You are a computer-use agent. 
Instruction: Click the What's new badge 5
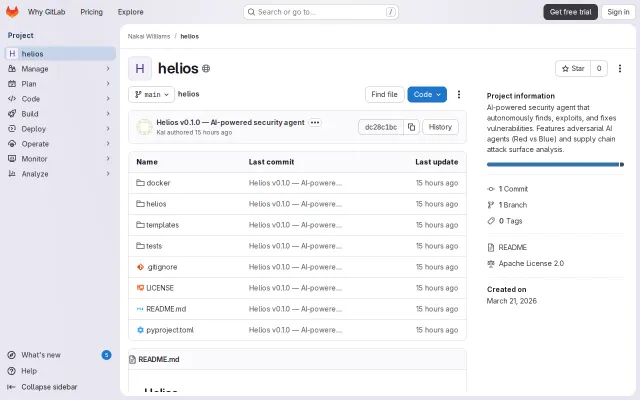click(x=106, y=355)
